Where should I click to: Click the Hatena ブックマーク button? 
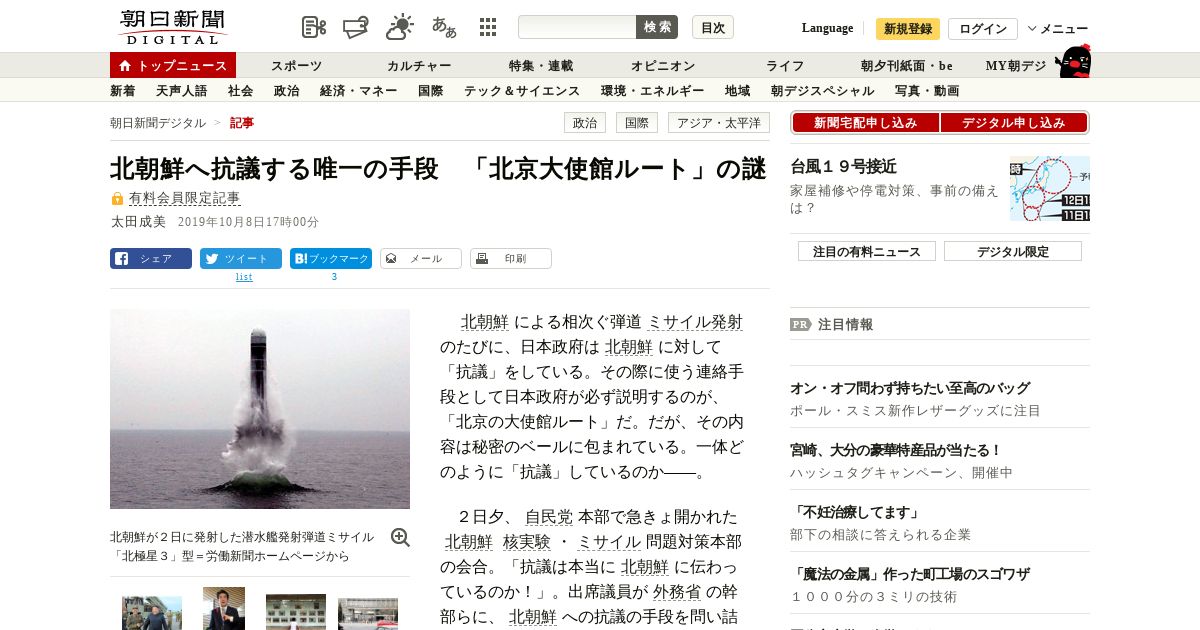click(331, 258)
